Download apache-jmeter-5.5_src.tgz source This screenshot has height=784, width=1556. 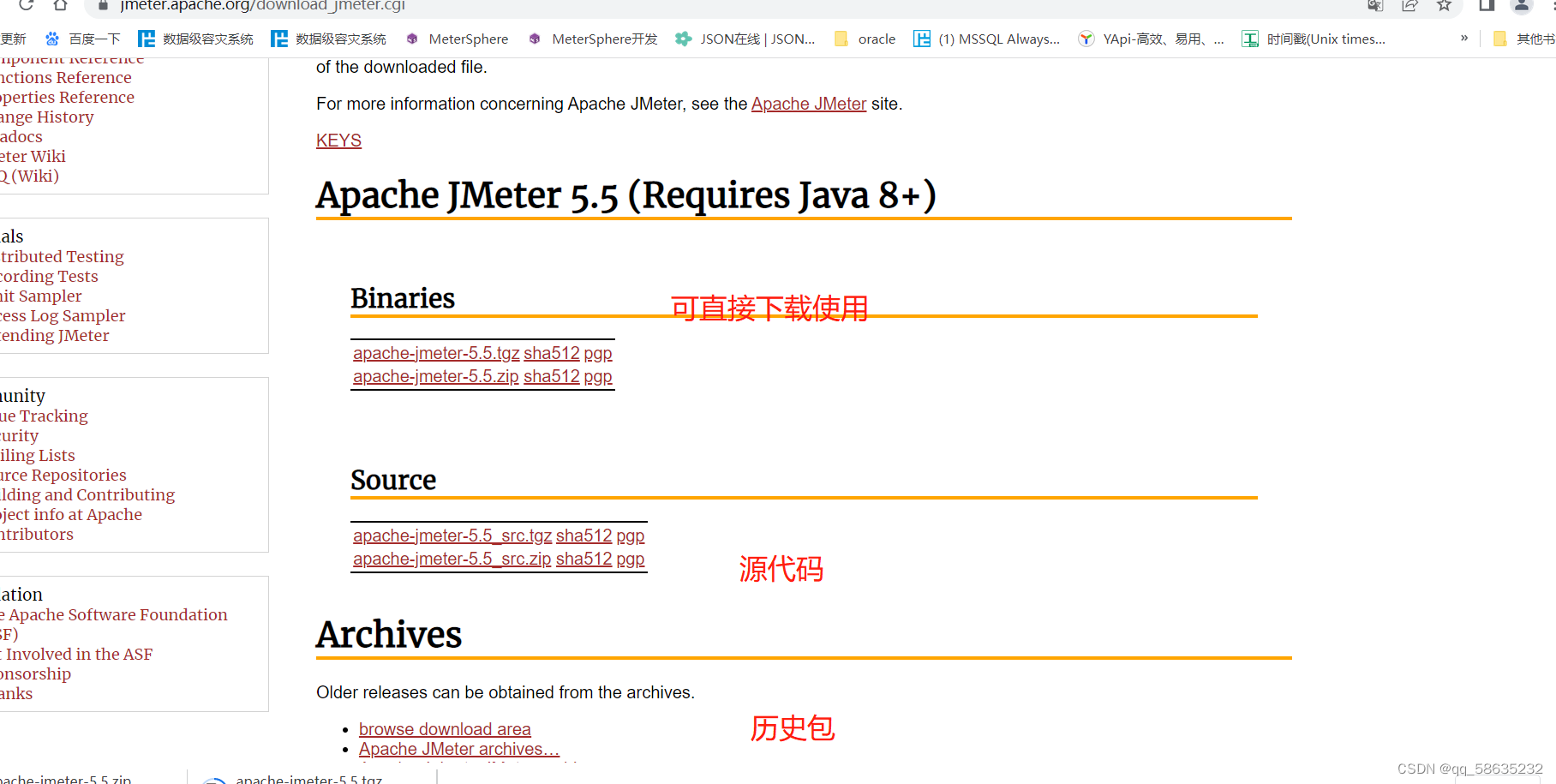[452, 536]
